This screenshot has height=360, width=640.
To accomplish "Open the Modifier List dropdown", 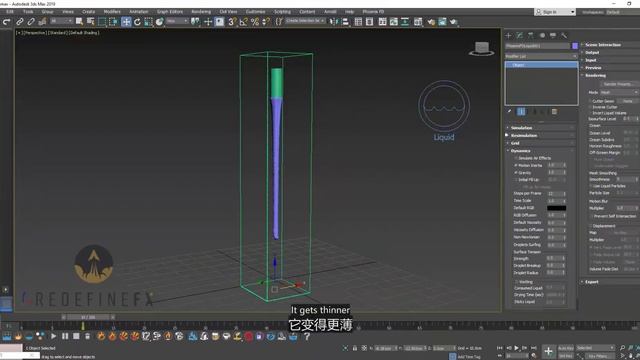I will [x=541, y=56].
